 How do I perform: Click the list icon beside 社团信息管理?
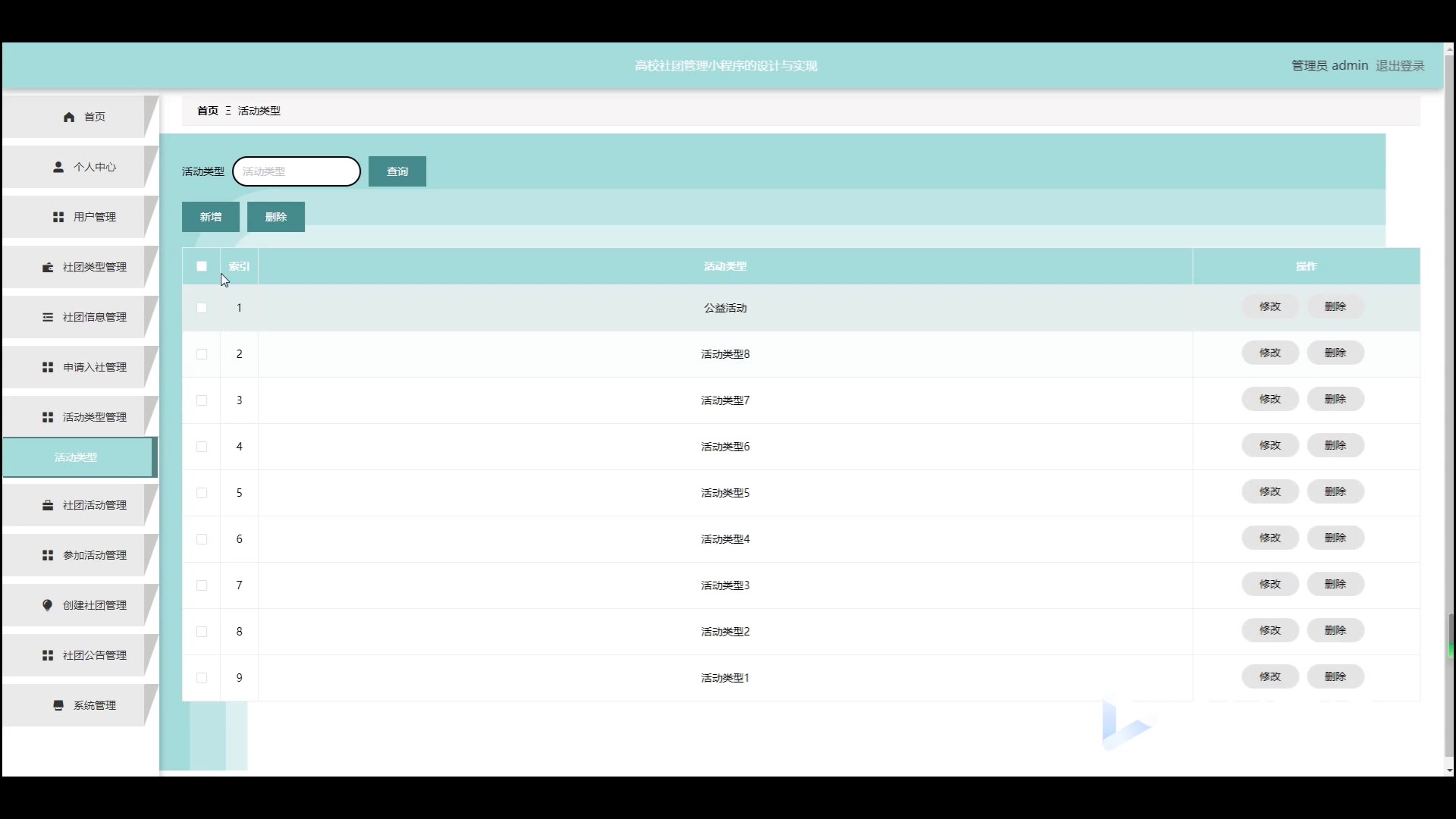pyautogui.click(x=48, y=317)
